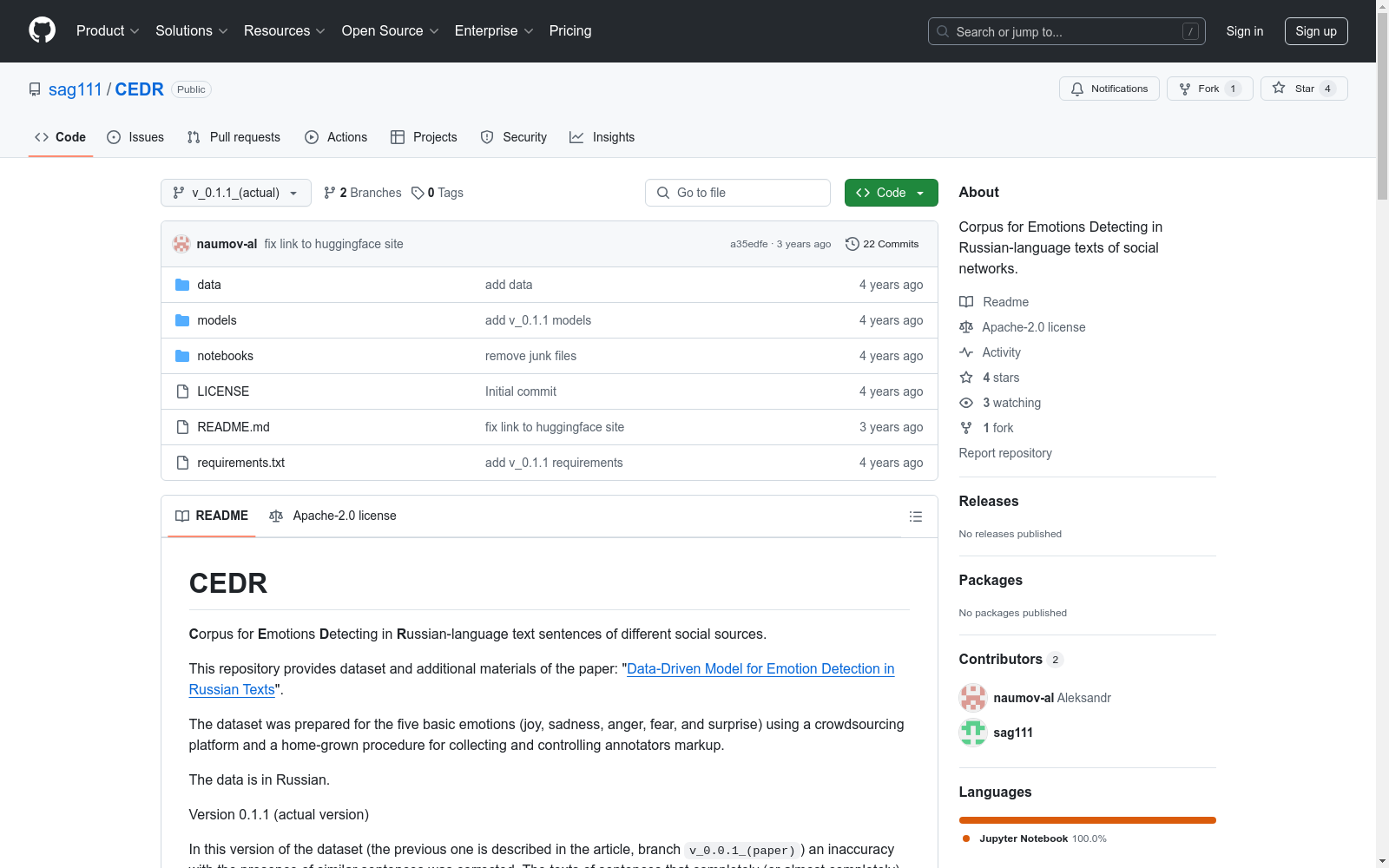Select the README tab
Image resolution: width=1389 pixels, height=868 pixels.
point(212,516)
